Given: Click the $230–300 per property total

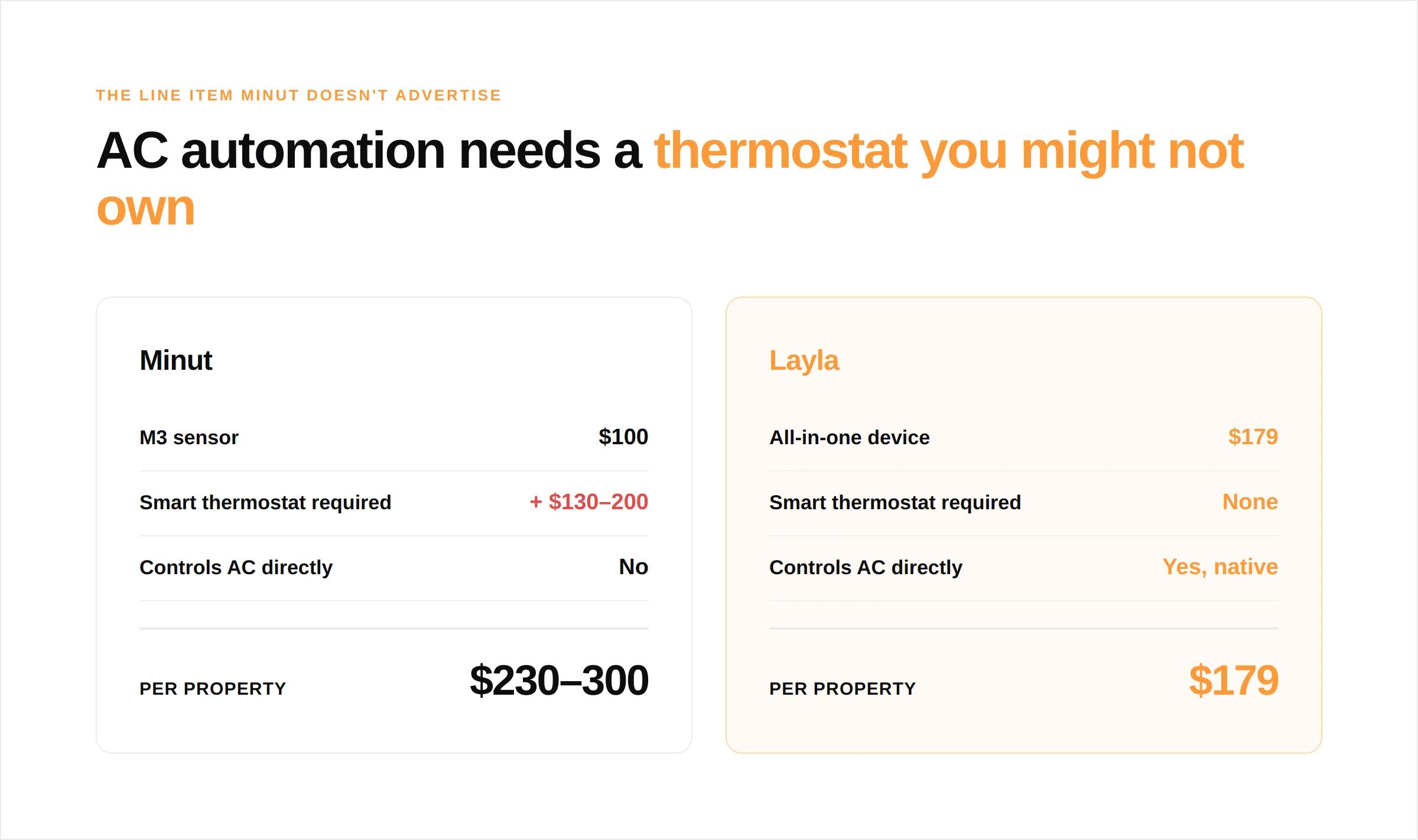Looking at the screenshot, I should point(559,681).
